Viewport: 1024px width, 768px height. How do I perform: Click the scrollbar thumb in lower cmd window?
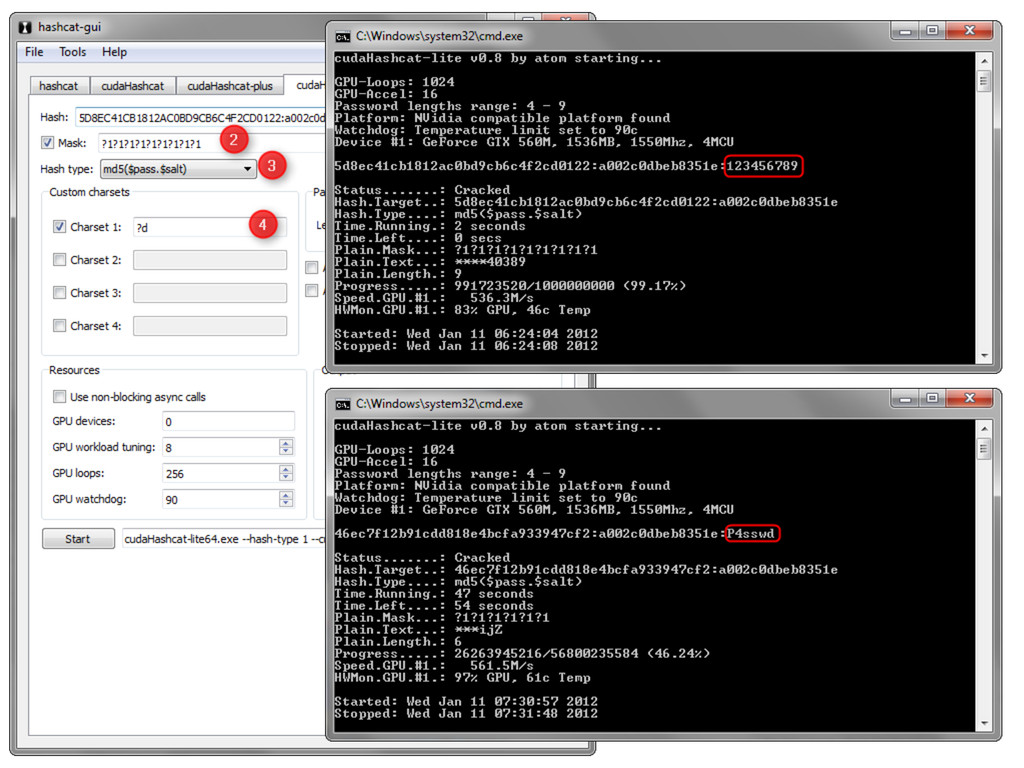tap(984, 449)
